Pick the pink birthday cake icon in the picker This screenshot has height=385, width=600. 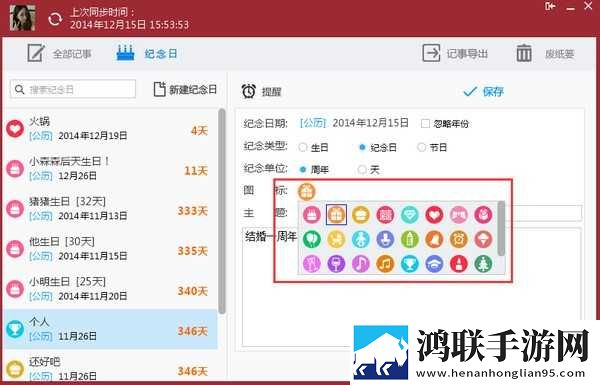[311, 215]
